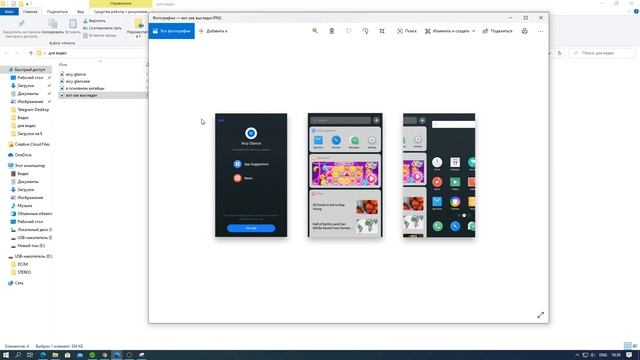The image size is (640, 360).
Task: Click the up arrow in Explorer navigation
Action: 31,53
